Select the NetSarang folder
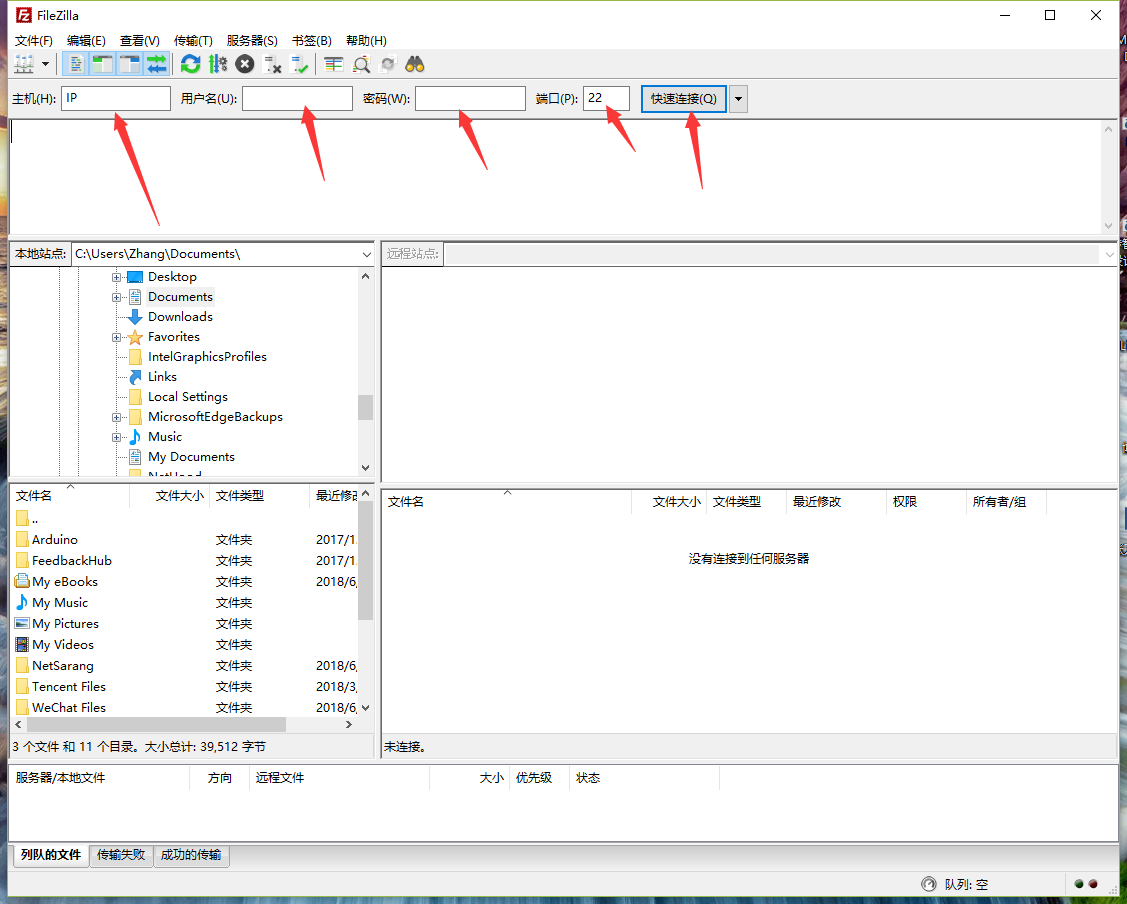The height and width of the screenshot is (904, 1127). (63, 666)
